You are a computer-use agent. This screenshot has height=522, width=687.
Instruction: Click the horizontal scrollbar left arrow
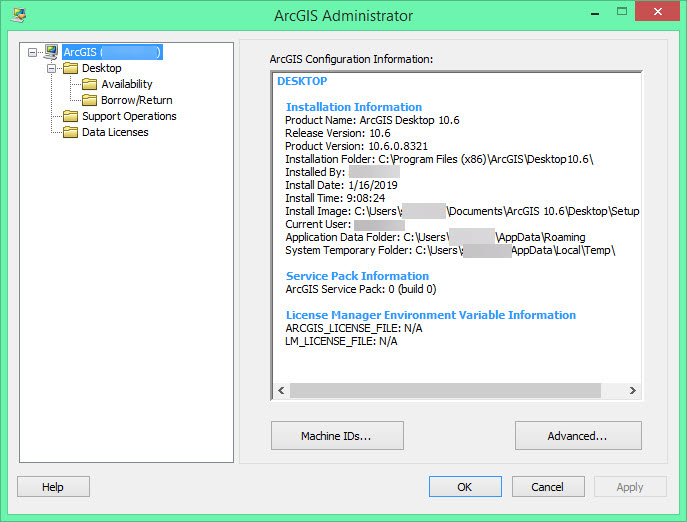click(281, 390)
